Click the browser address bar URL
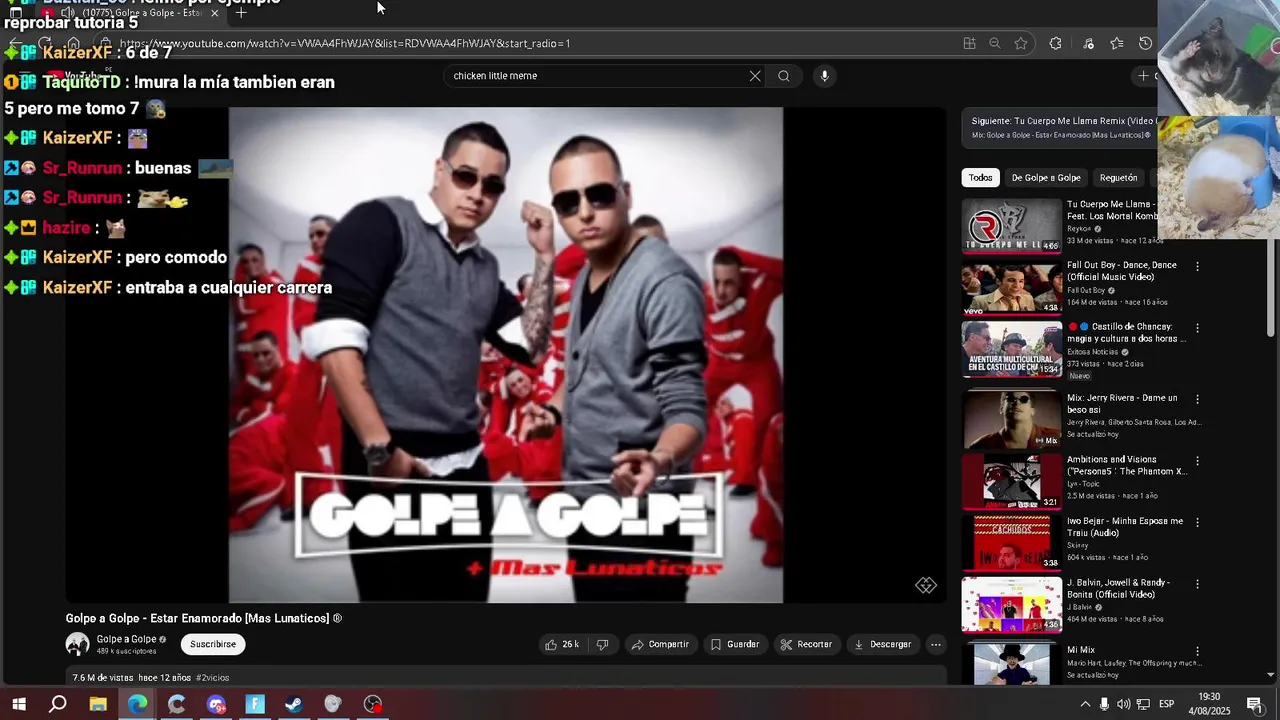Image resolution: width=1280 pixels, height=720 pixels. pos(345,43)
